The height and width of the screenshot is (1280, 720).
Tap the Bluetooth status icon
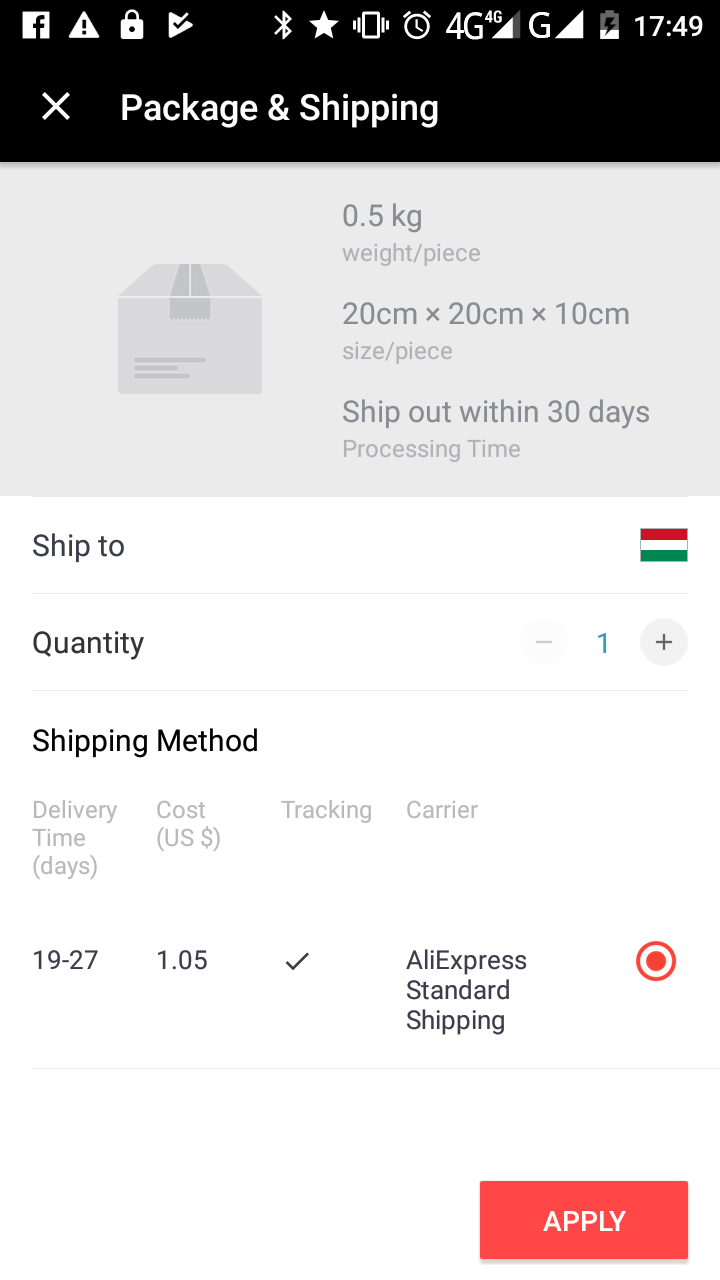283,26
